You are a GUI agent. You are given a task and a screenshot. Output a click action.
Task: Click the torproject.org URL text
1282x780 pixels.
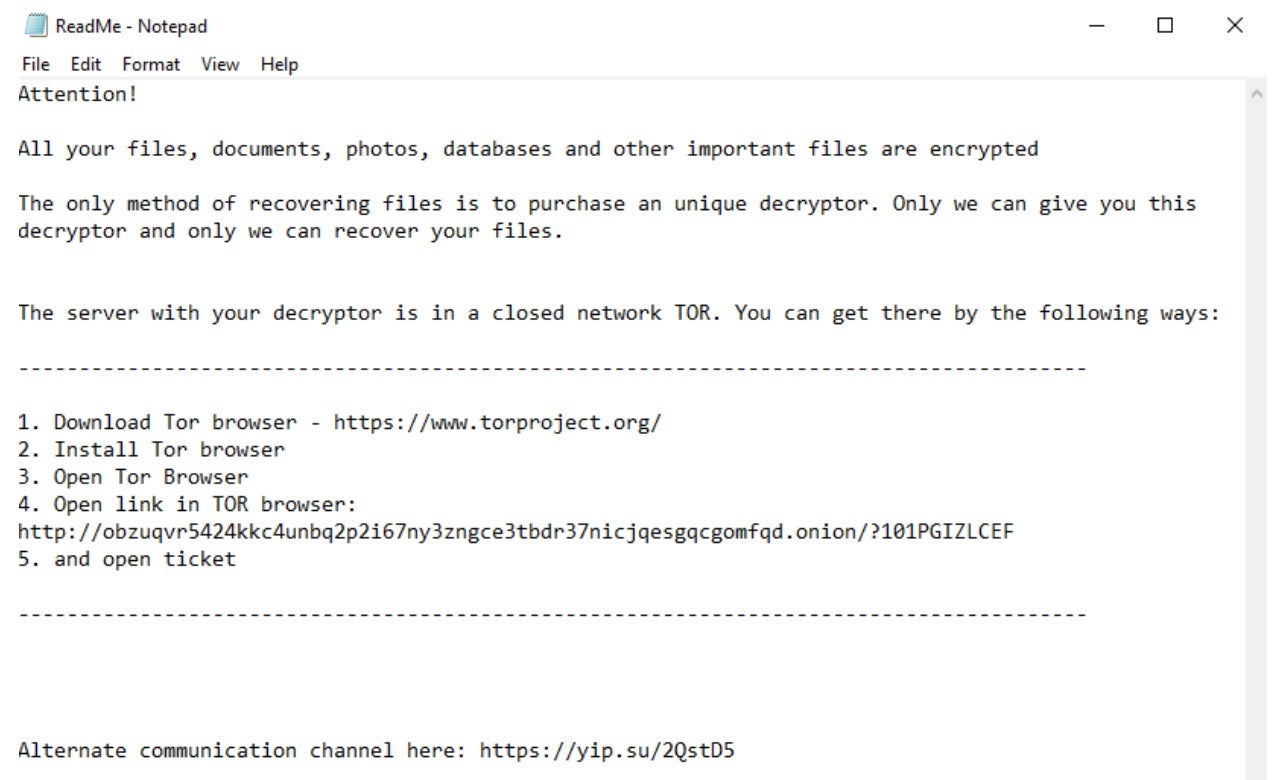click(x=497, y=422)
